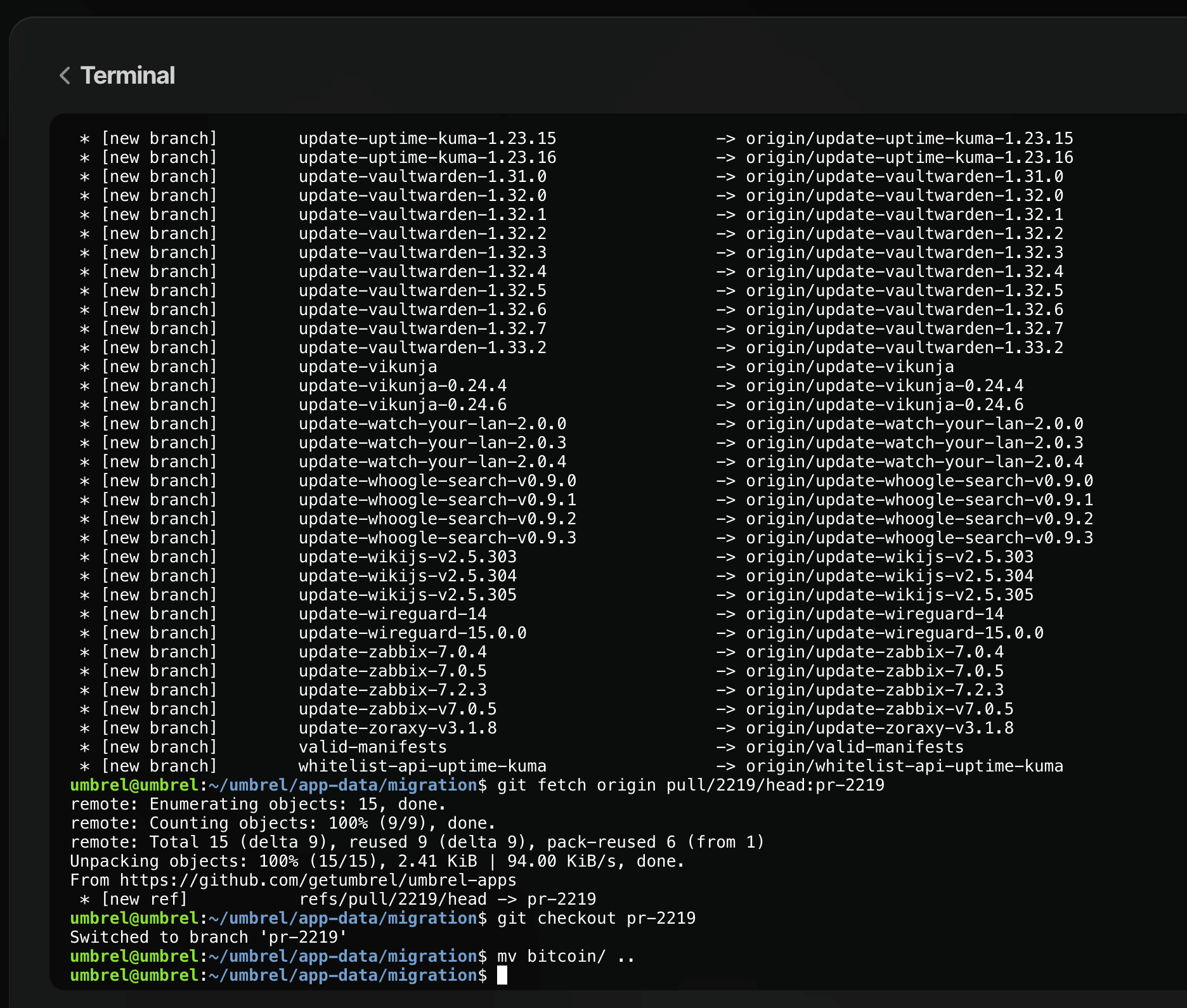Click the back chevron beside Terminal
The width and height of the screenshot is (1187, 1008).
click(x=65, y=76)
